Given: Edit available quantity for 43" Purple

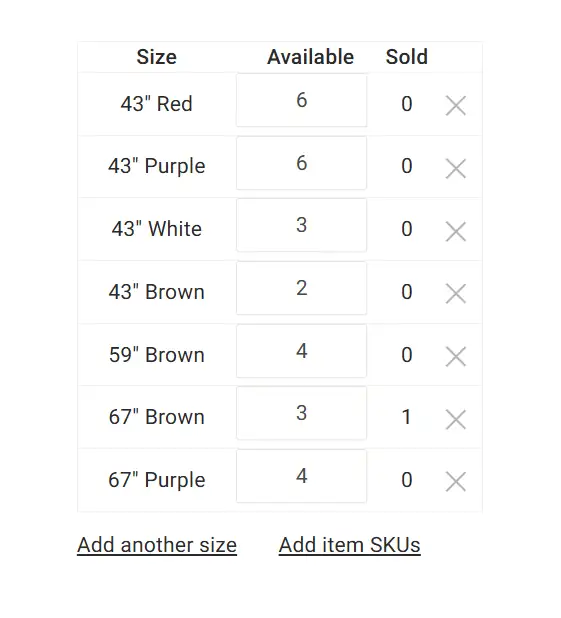Looking at the screenshot, I should 302,163.
